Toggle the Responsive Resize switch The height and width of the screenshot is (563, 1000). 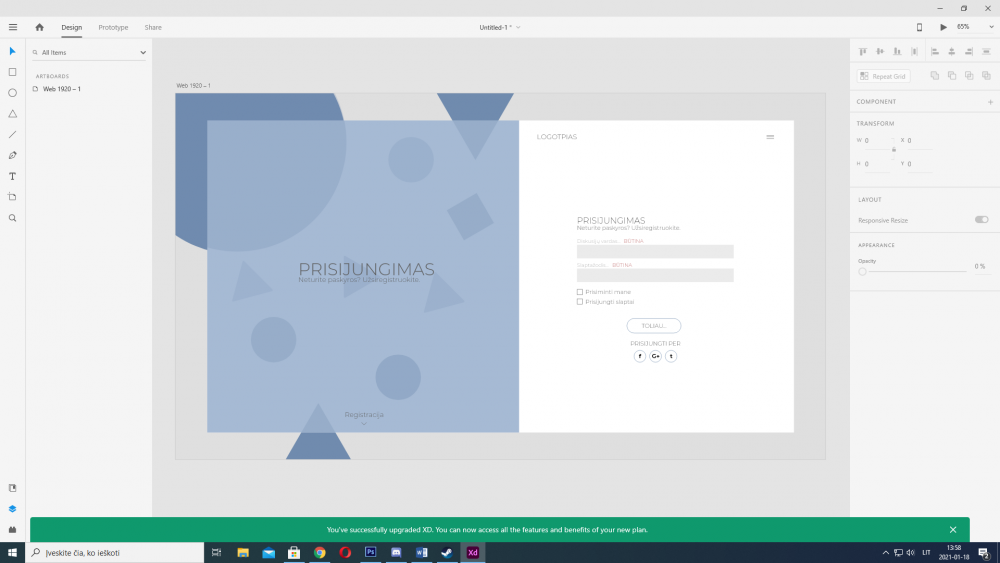(x=981, y=220)
